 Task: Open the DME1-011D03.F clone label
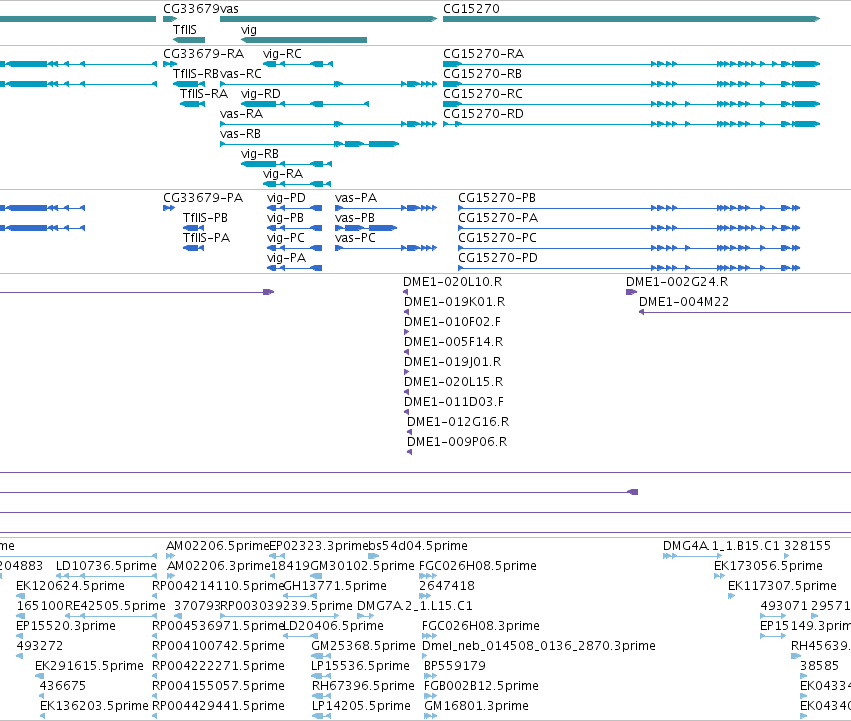pyautogui.click(x=454, y=402)
